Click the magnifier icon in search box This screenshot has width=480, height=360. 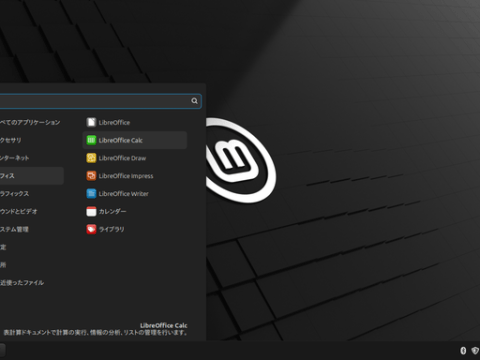coord(195,101)
